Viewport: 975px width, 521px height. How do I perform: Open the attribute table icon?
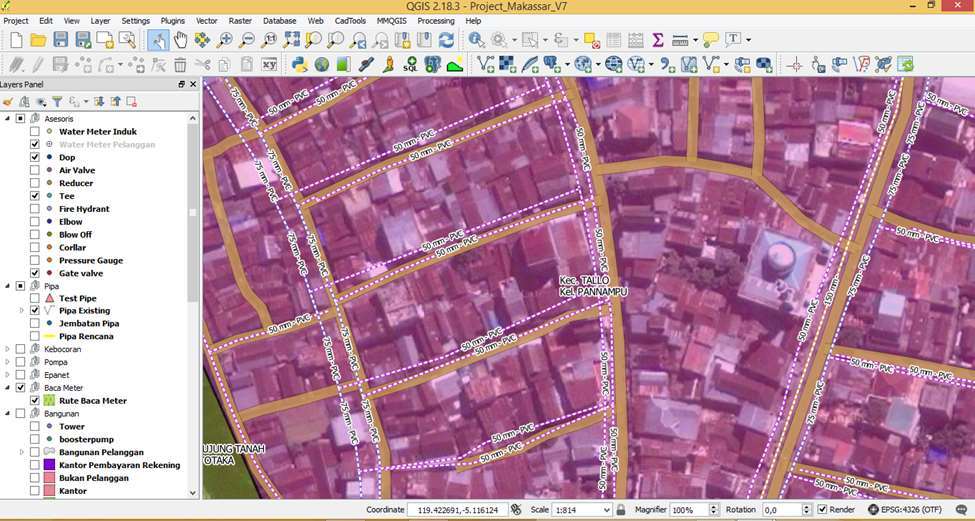pyautogui.click(x=614, y=40)
